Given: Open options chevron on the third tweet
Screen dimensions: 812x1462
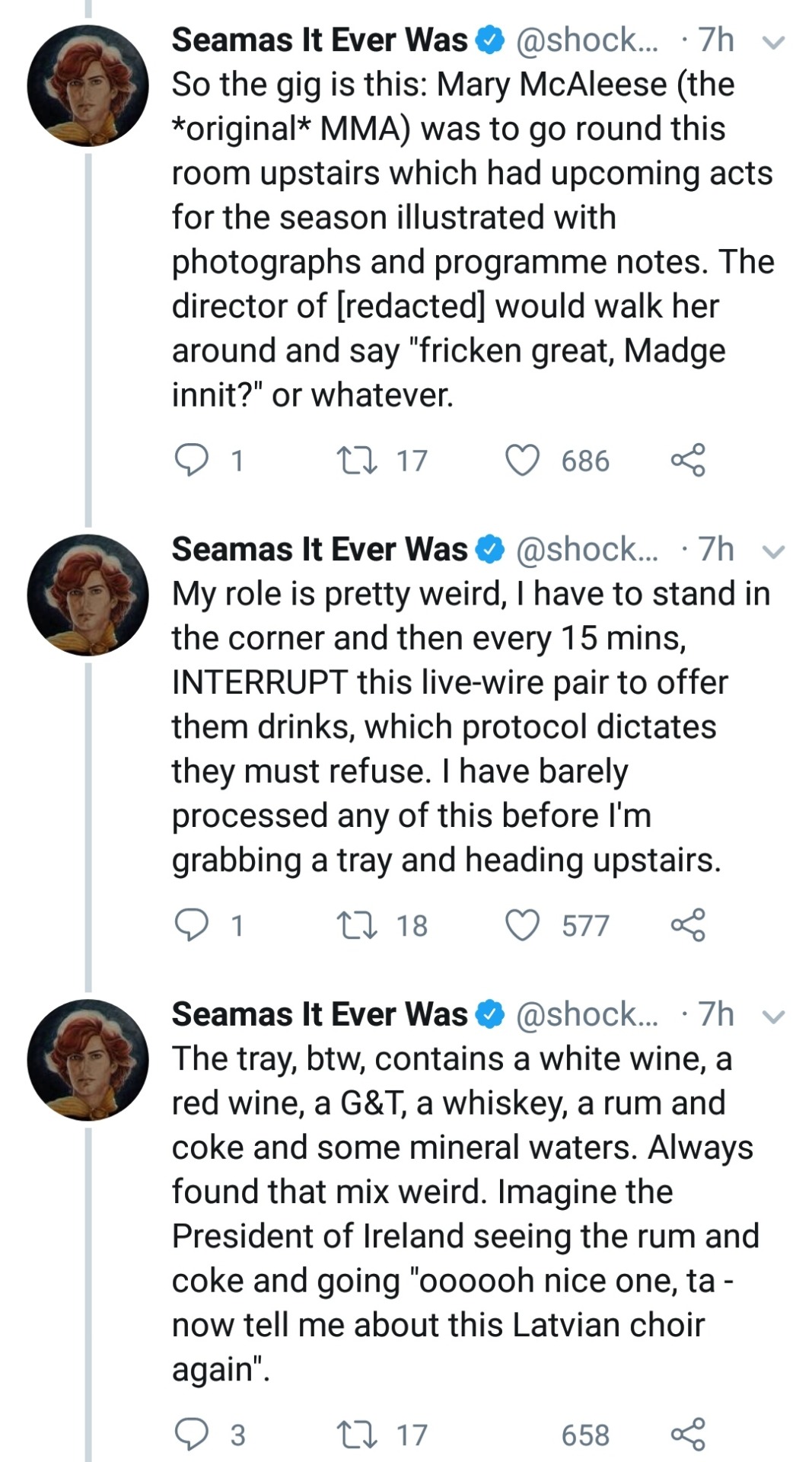Looking at the screenshot, I should click(x=773, y=1017).
